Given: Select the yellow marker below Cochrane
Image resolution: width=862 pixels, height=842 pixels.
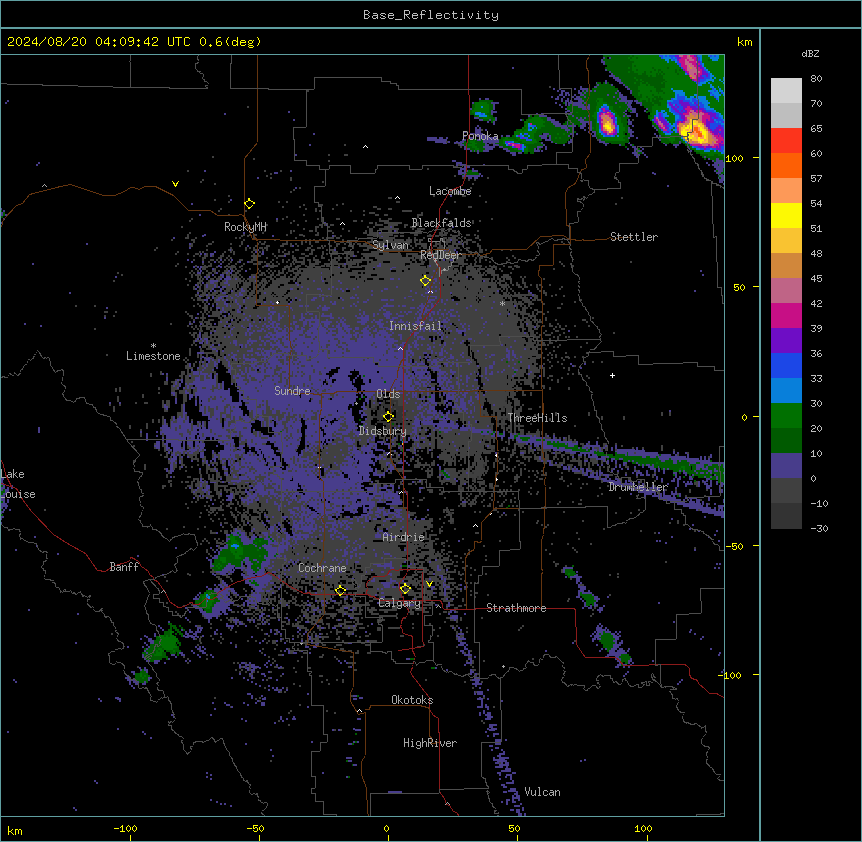Looking at the screenshot, I should pyautogui.click(x=340, y=591).
